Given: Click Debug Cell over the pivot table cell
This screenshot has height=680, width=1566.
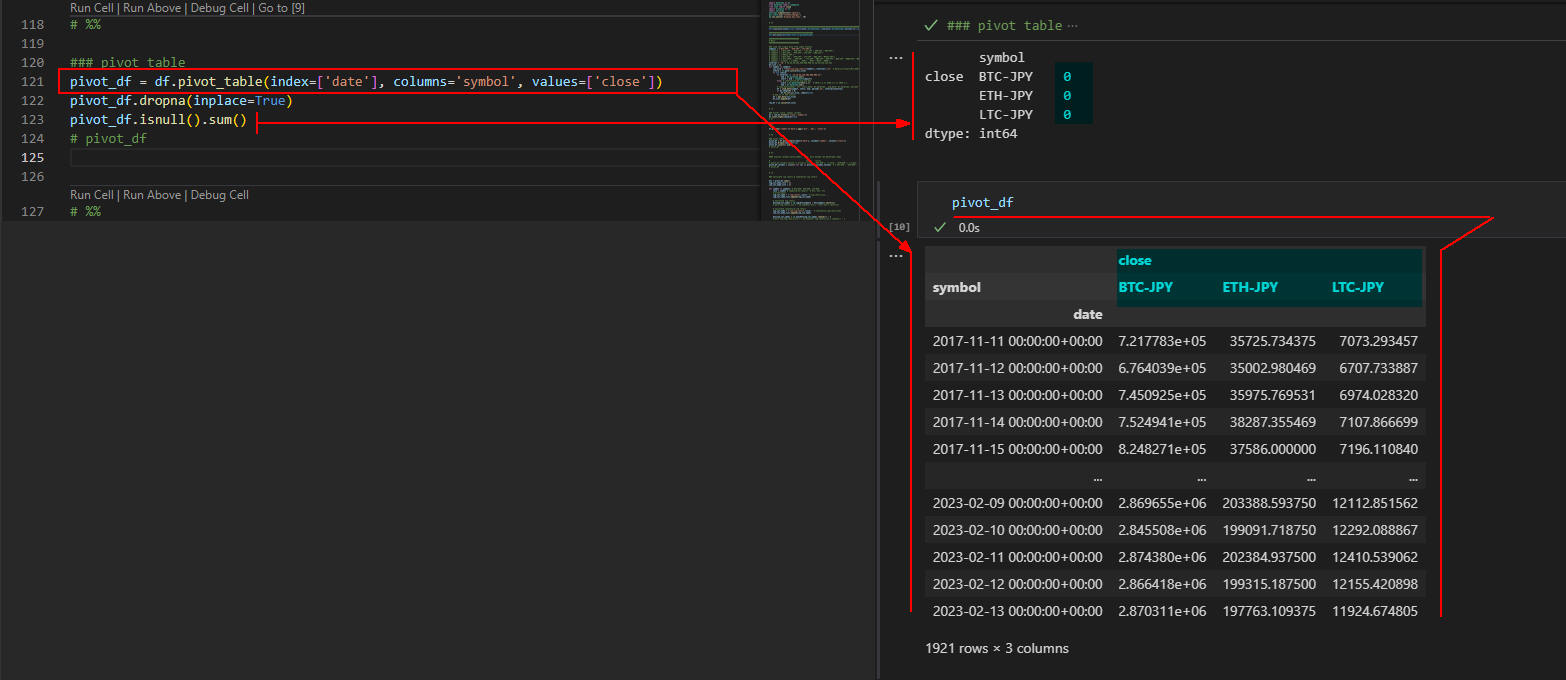Looking at the screenshot, I should pyautogui.click(x=219, y=7).
